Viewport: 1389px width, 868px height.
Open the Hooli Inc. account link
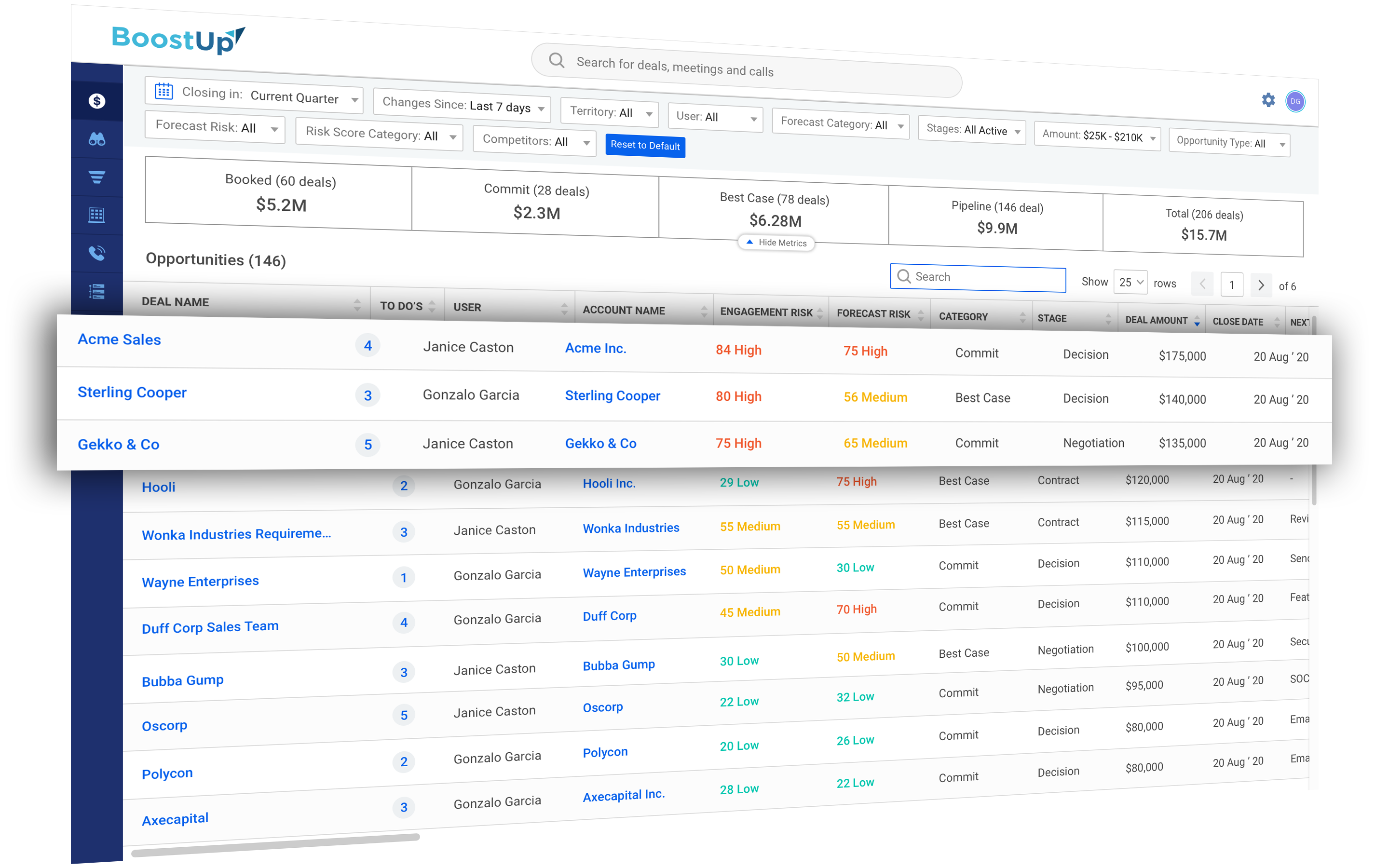click(x=609, y=483)
